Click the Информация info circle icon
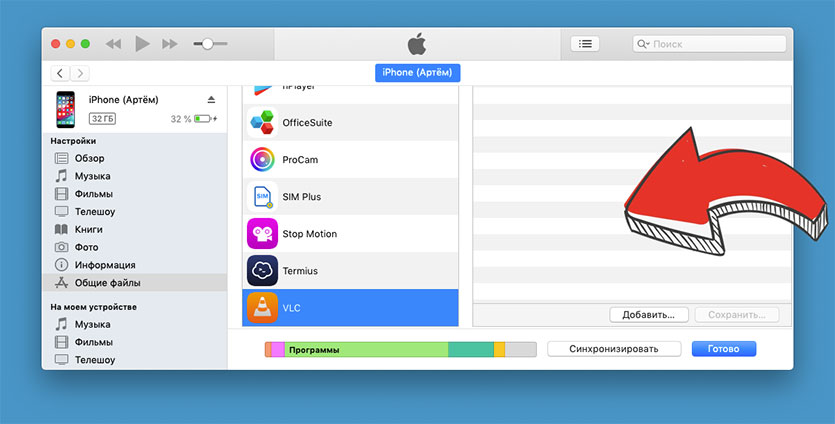835x424 pixels. coord(62,265)
